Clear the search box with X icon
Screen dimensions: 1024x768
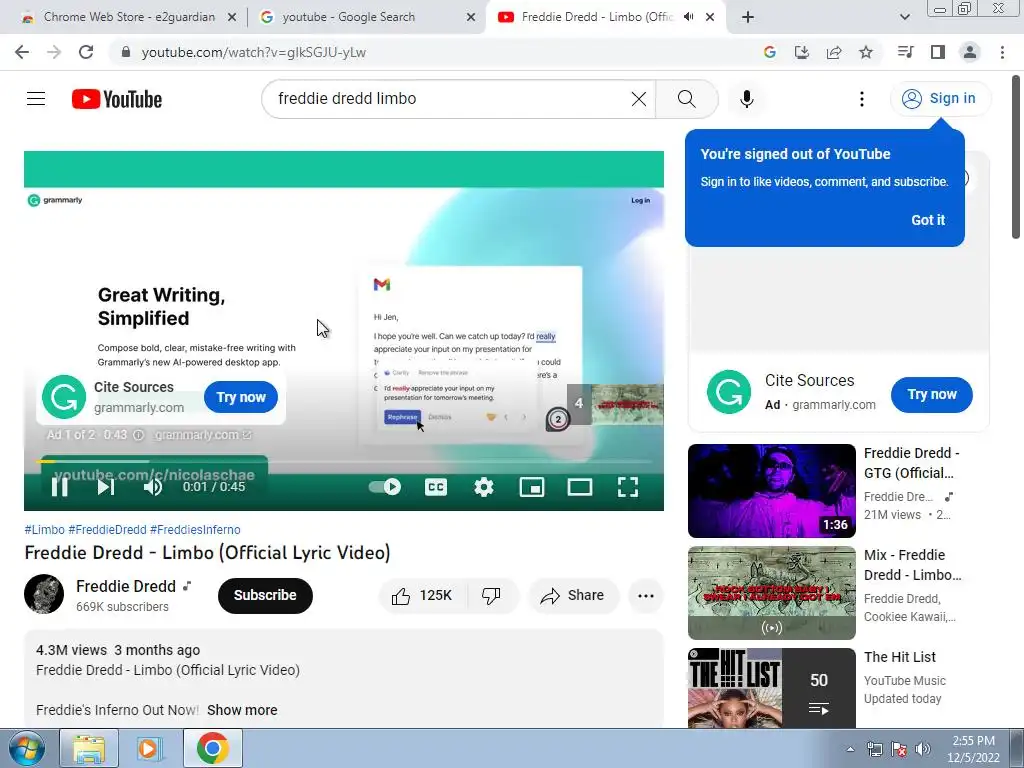[x=639, y=99]
